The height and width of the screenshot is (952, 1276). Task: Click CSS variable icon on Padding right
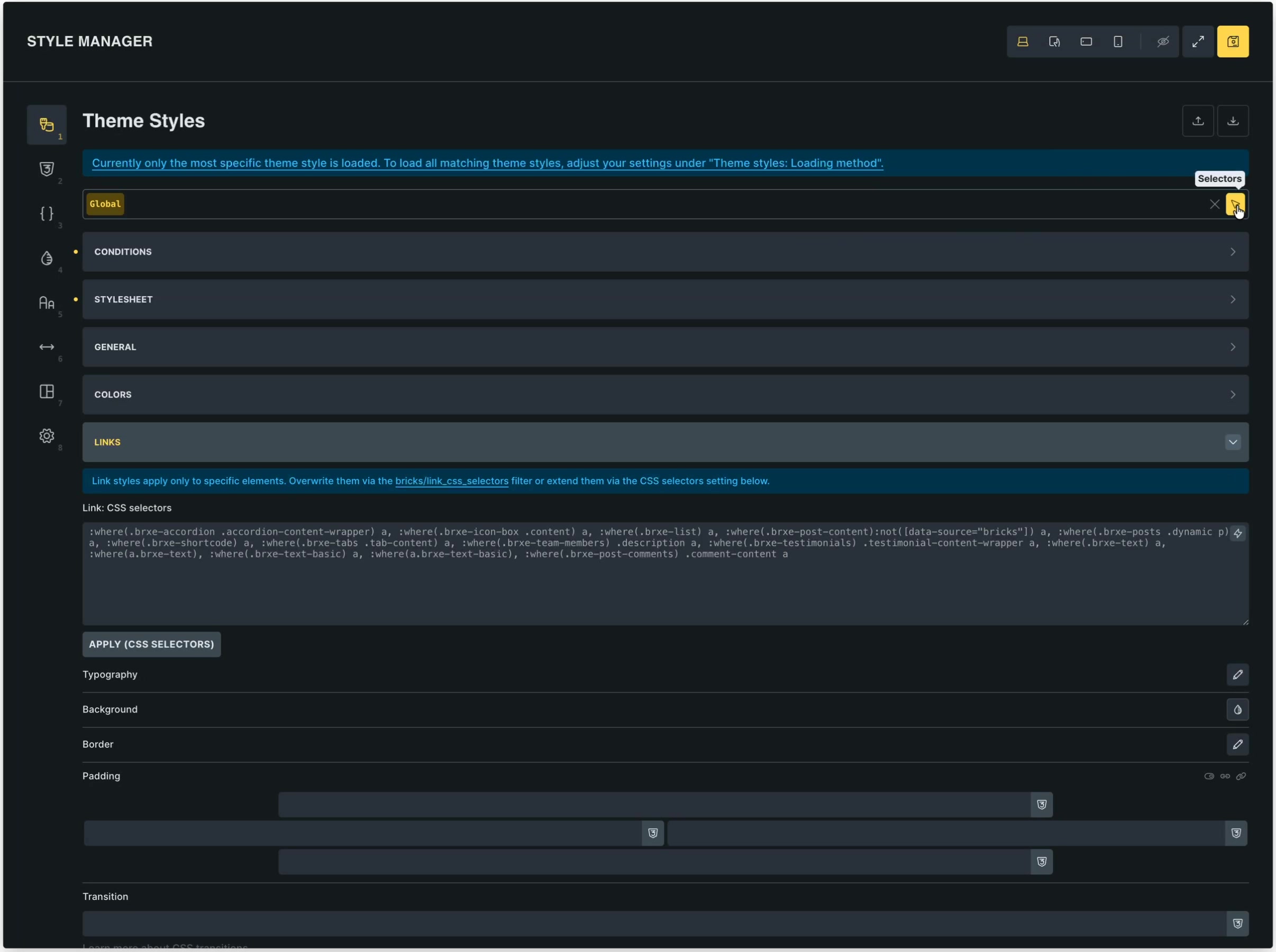(1236, 834)
